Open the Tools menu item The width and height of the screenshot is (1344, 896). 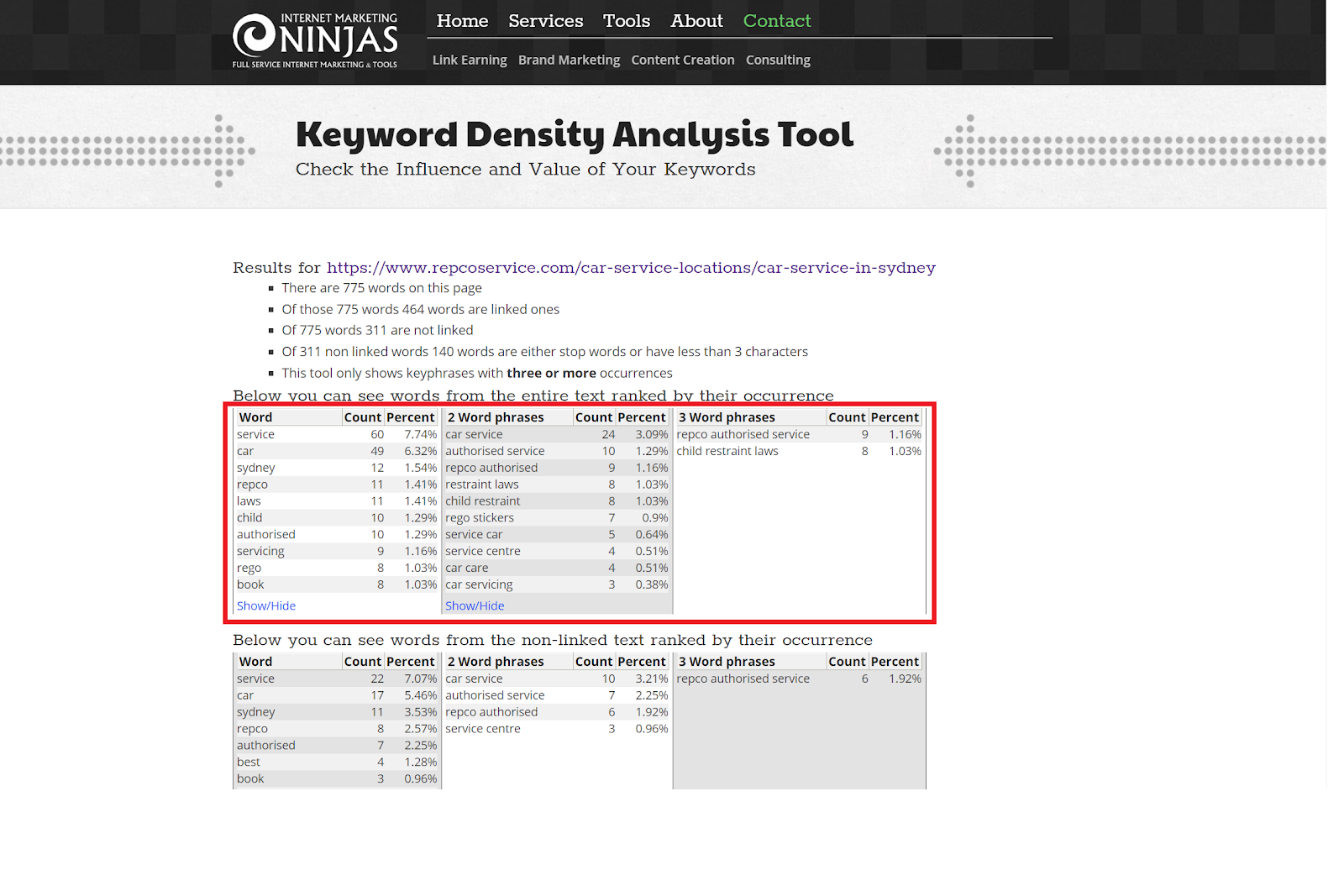click(x=627, y=21)
